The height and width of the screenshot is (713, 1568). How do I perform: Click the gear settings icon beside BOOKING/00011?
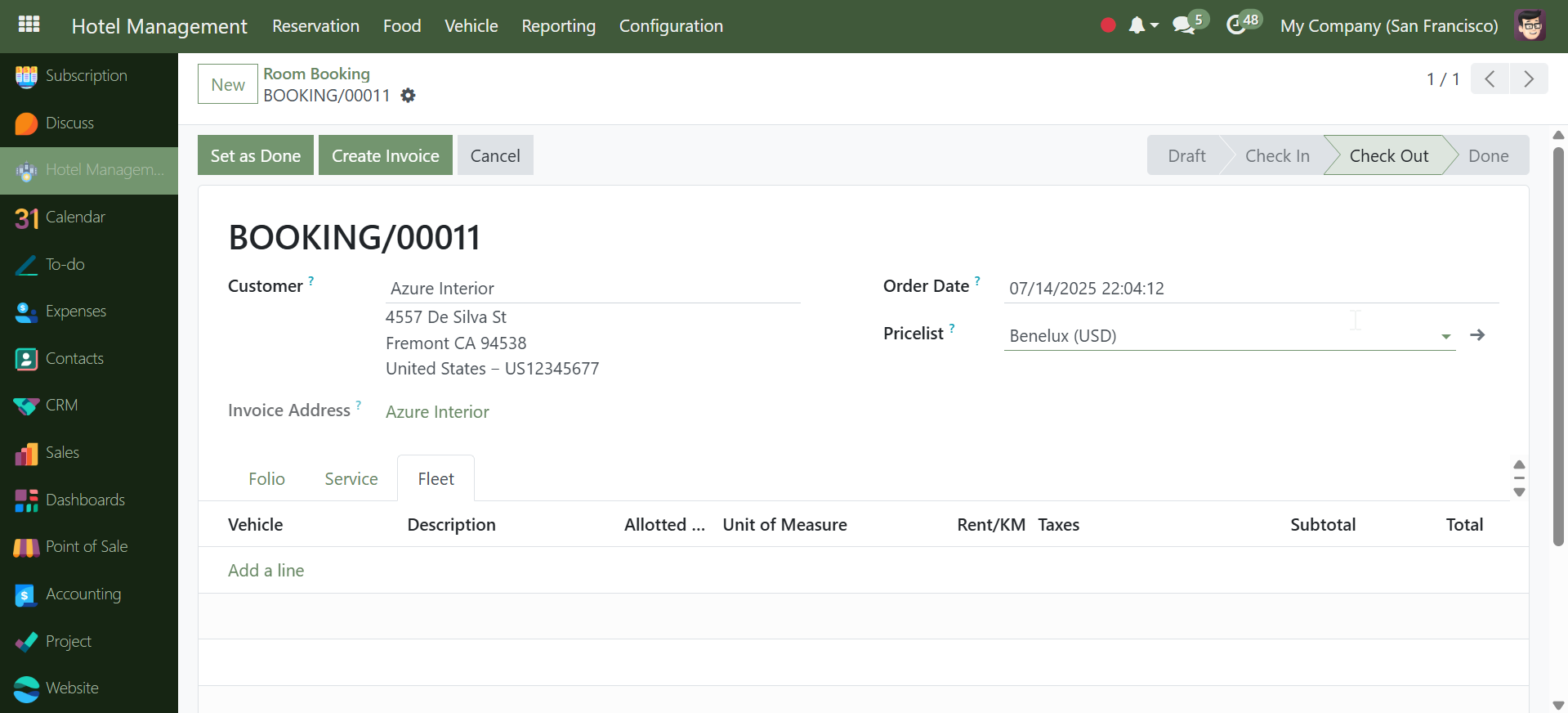point(409,96)
